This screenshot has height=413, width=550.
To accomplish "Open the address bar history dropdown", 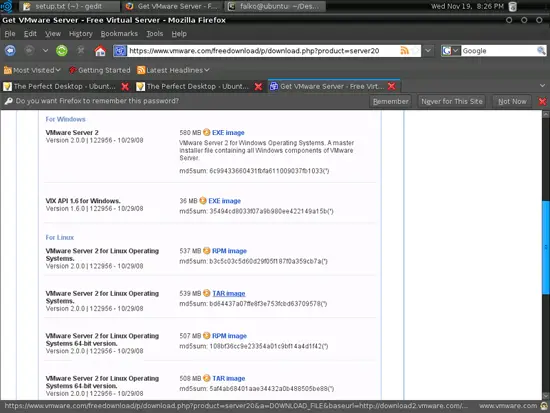I will 428,51.
